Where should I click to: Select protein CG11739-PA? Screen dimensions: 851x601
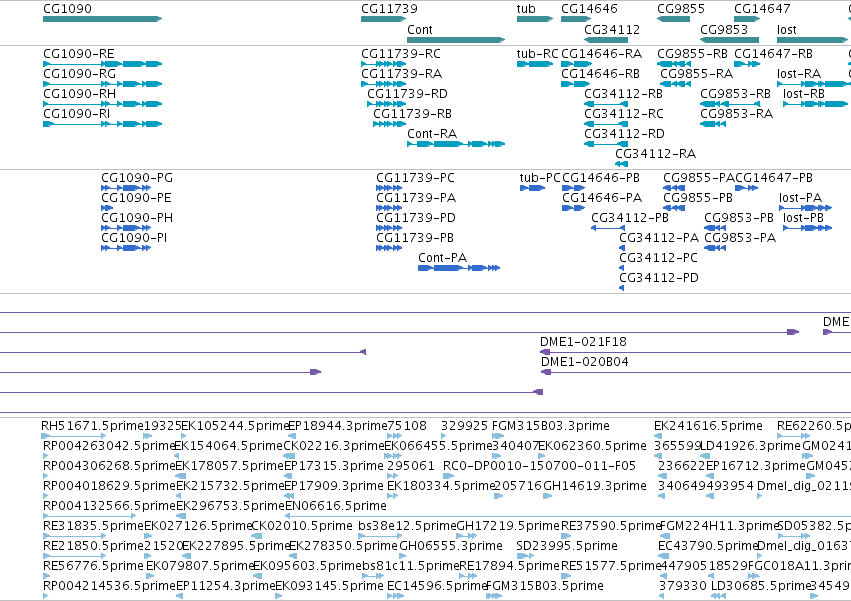[389, 208]
